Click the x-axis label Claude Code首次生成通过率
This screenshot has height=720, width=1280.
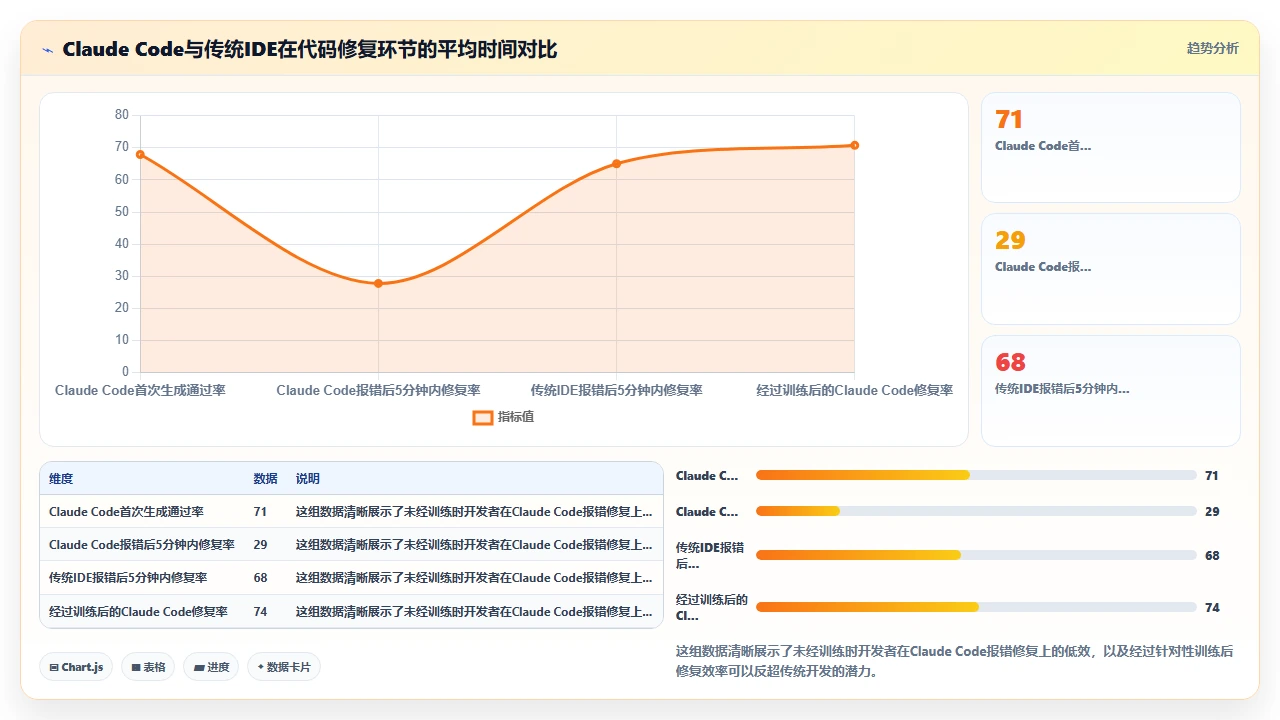(x=140, y=390)
